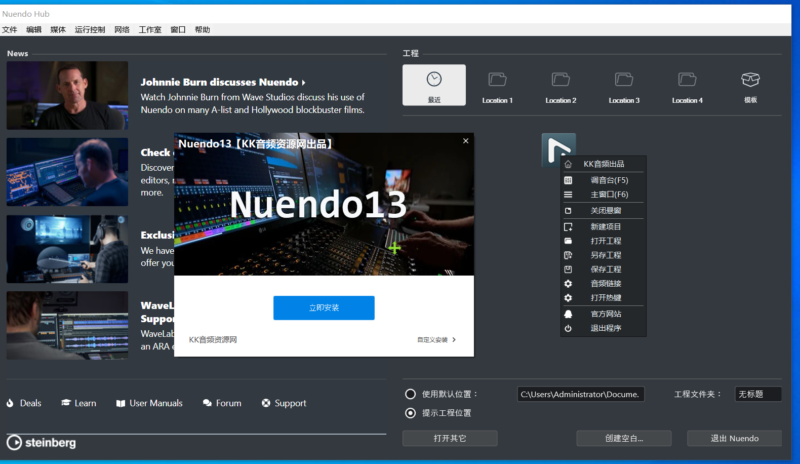
Task: Click the 退出 Nuendo button
Action: pyautogui.click(x=735, y=438)
